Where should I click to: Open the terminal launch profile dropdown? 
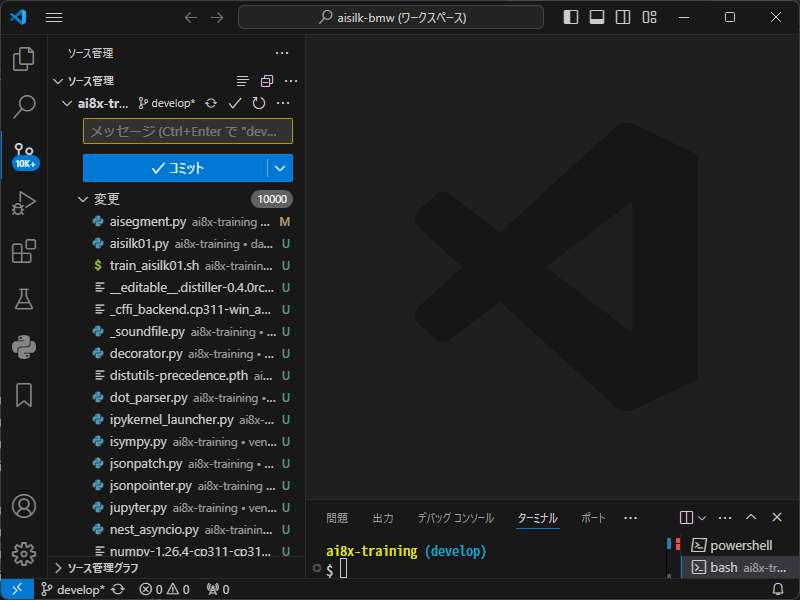(x=702, y=518)
